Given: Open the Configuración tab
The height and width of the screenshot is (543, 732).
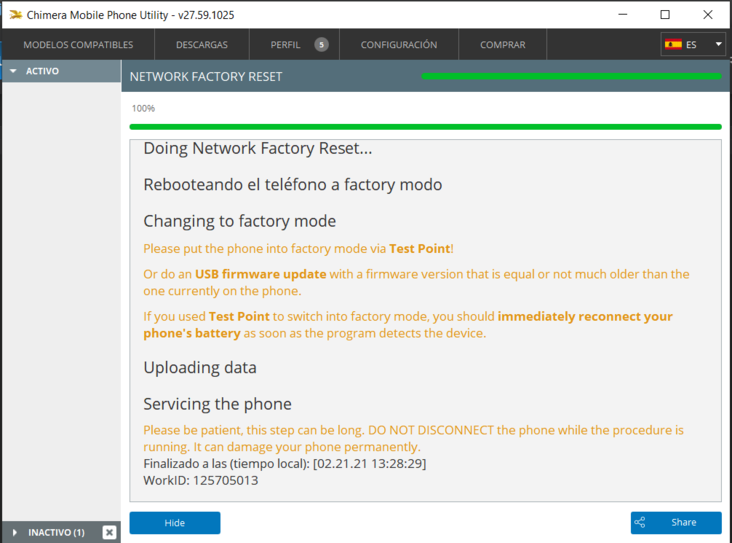Looking at the screenshot, I should 399,45.
